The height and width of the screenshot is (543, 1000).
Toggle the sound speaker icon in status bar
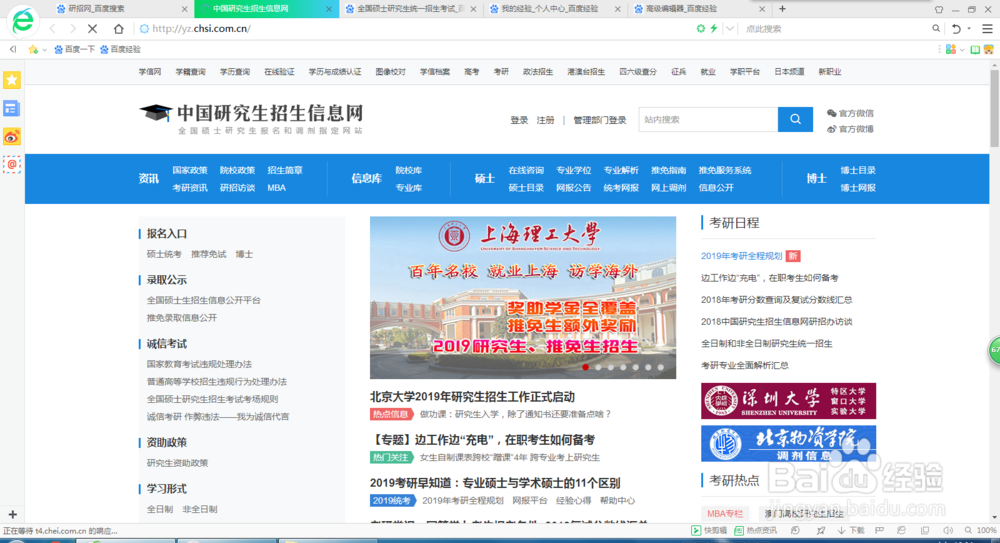pos(948,530)
